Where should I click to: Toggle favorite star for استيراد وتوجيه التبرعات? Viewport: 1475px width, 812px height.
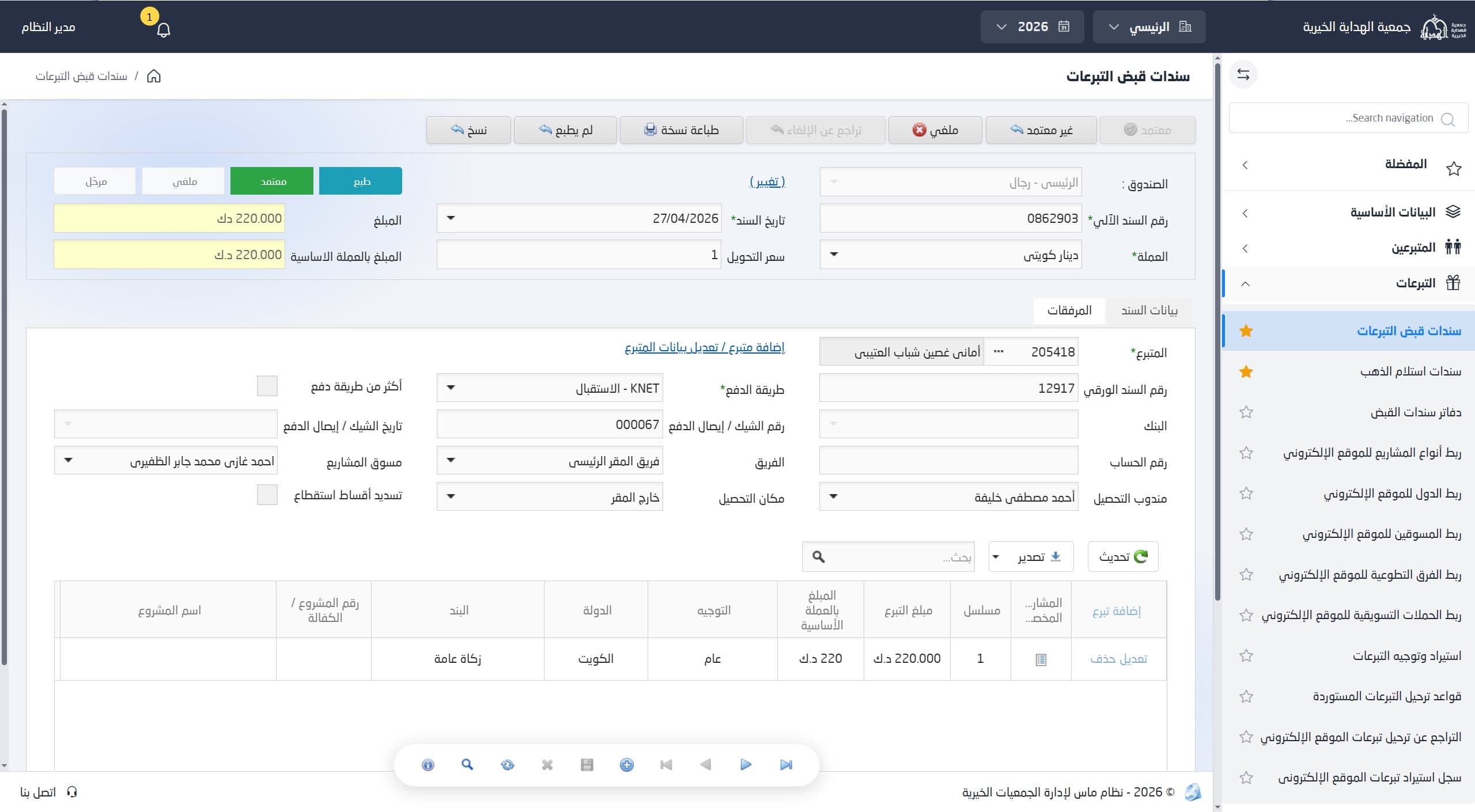tap(1246, 656)
